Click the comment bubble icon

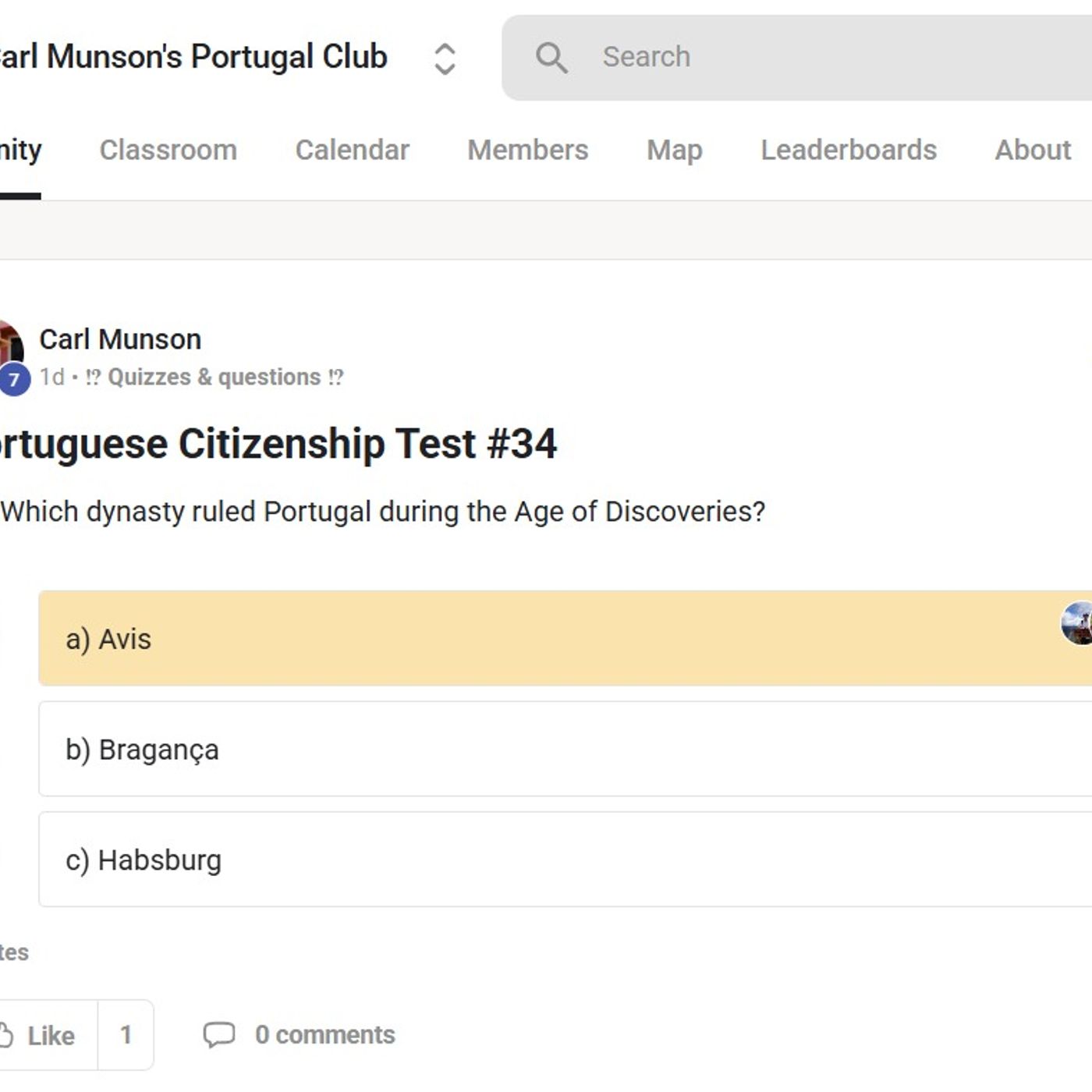pos(220,1035)
